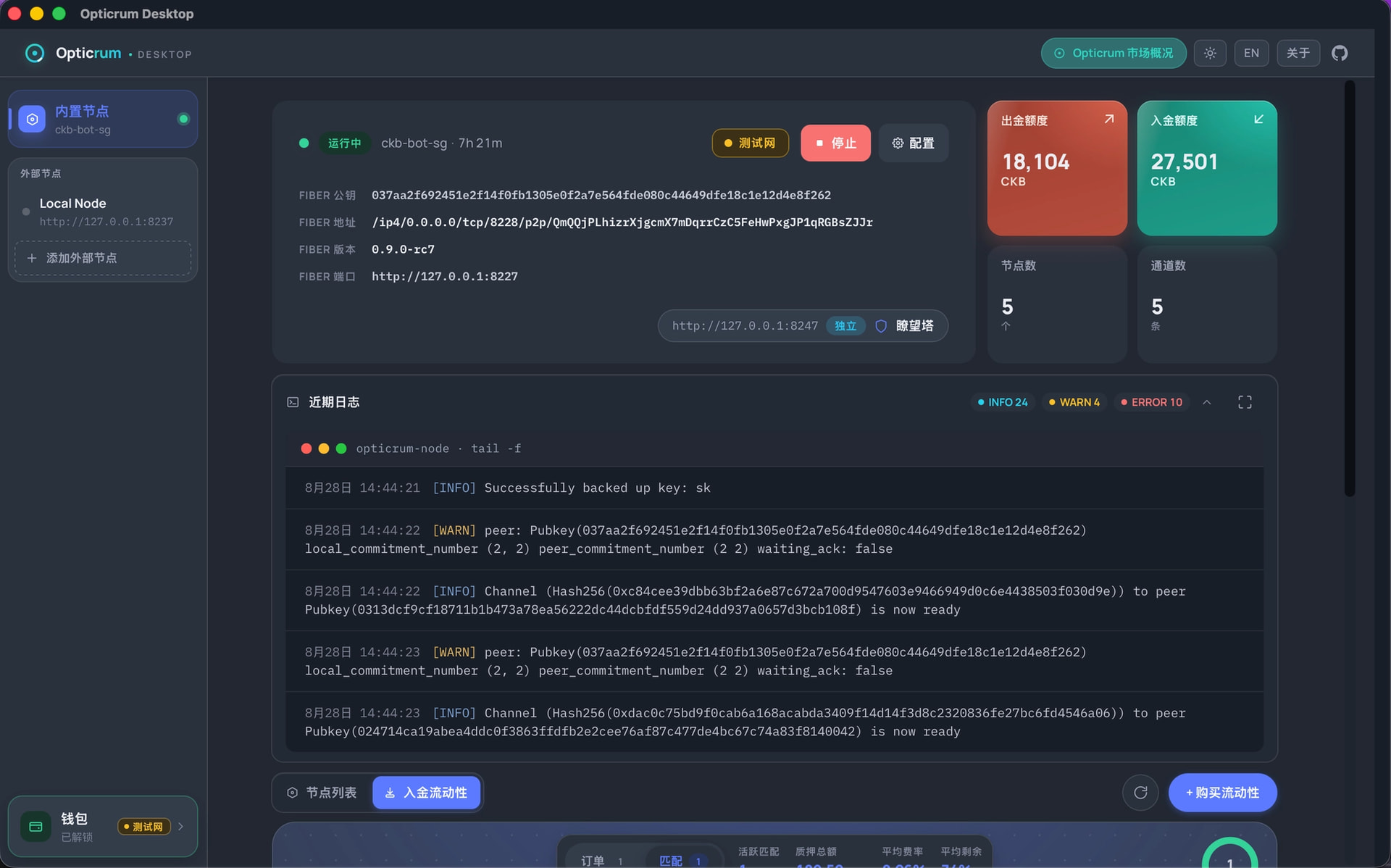
Task: Open the GitHub icon link
Action: coord(1339,53)
